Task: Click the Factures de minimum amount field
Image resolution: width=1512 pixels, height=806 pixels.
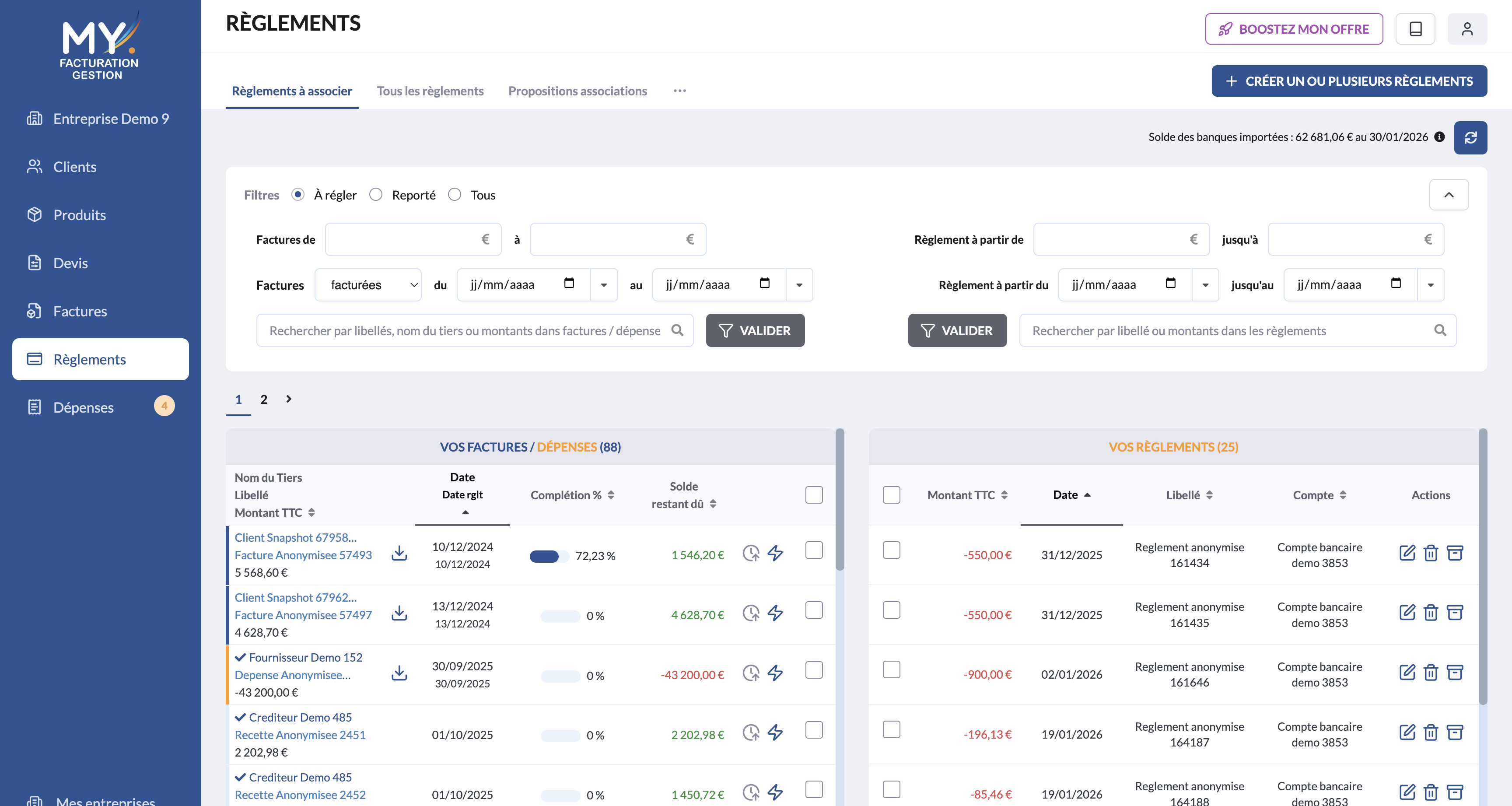Action: click(x=413, y=239)
